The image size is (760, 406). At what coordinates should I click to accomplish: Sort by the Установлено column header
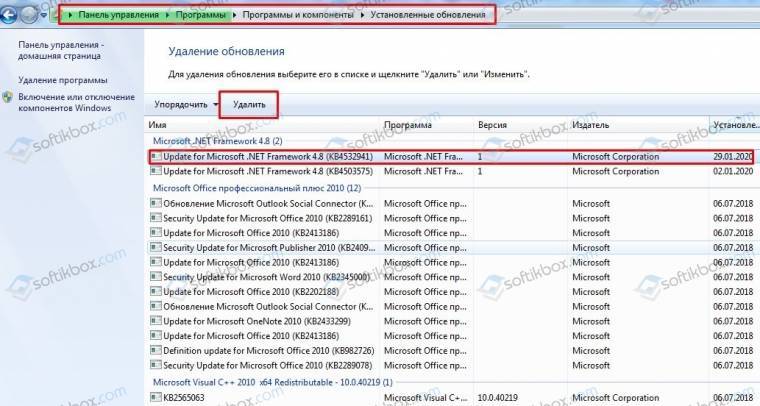click(x=735, y=125)
